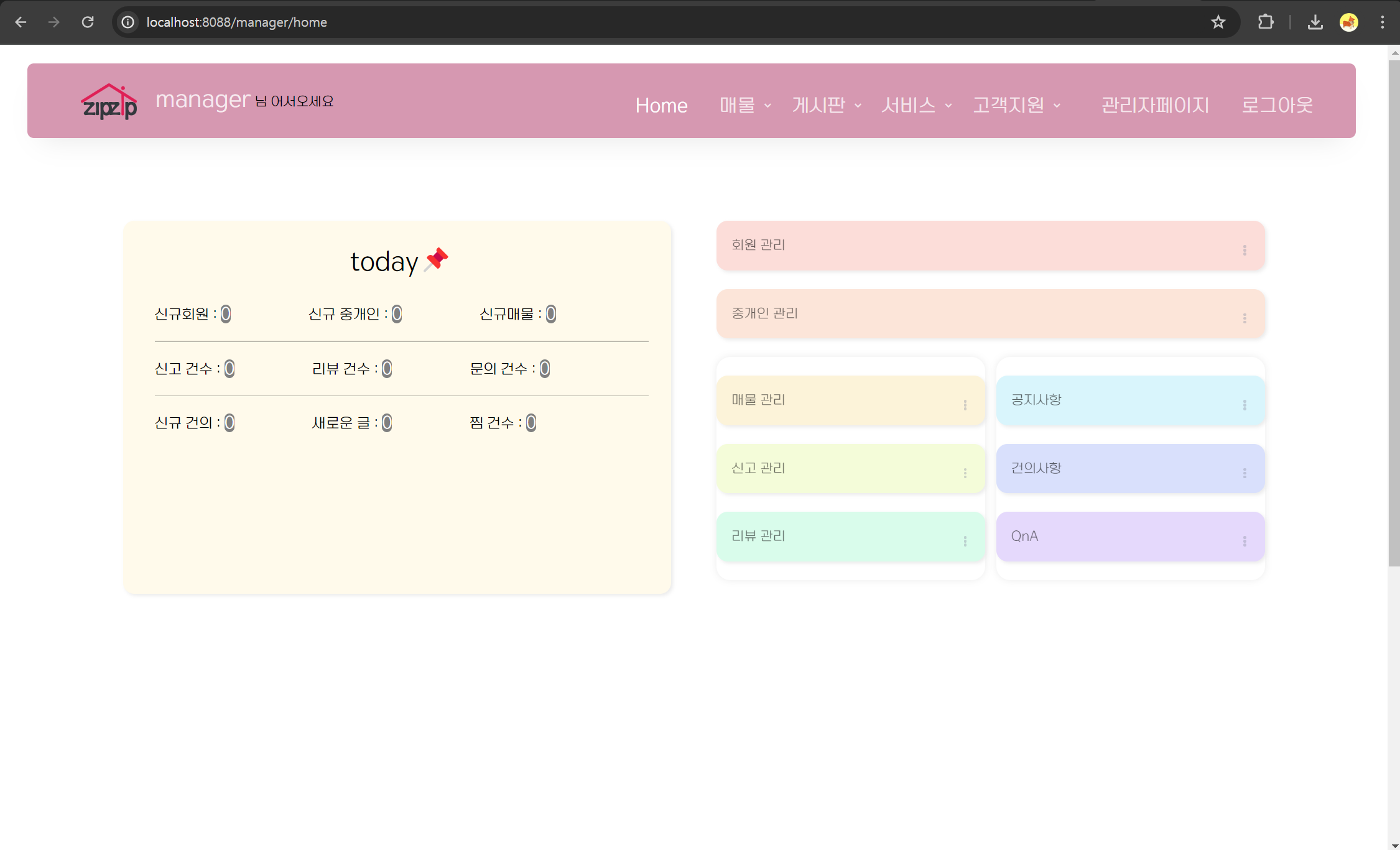Open three-dot menu on 회원 관리 card
This screenshot has width=1400, height=850.
point(1245,250)
